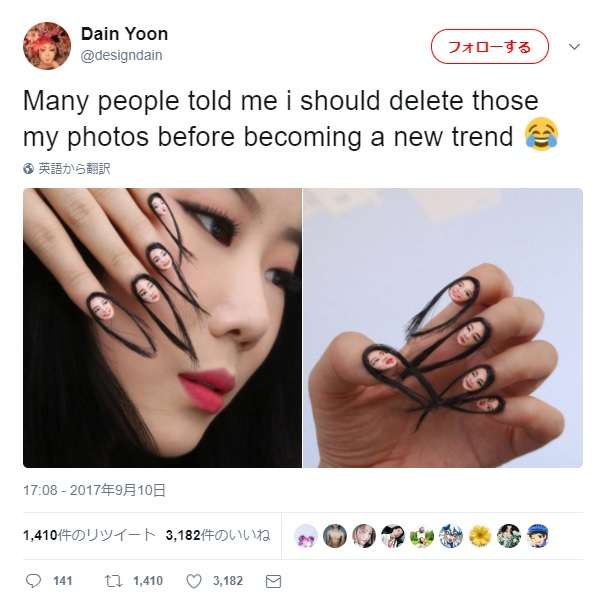The image size is (596, 604).
Task: Click 英語から翻訳 translate link
Action: pyautogui.click(x=74, y=168)
